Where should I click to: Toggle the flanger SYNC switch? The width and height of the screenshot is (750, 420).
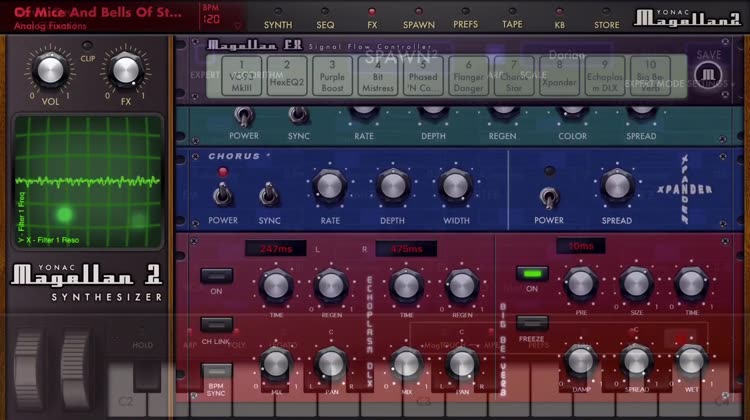pos(298,115)
